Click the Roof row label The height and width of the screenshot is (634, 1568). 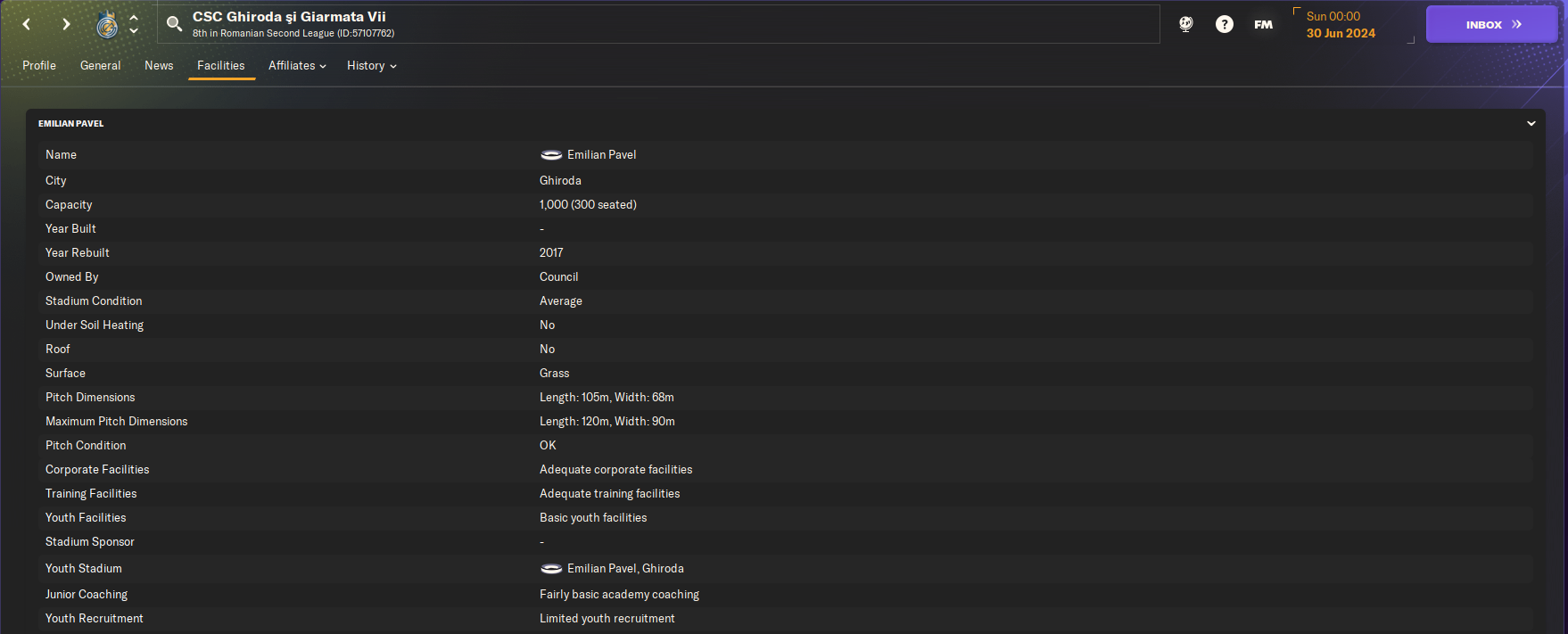pos(57,350)
